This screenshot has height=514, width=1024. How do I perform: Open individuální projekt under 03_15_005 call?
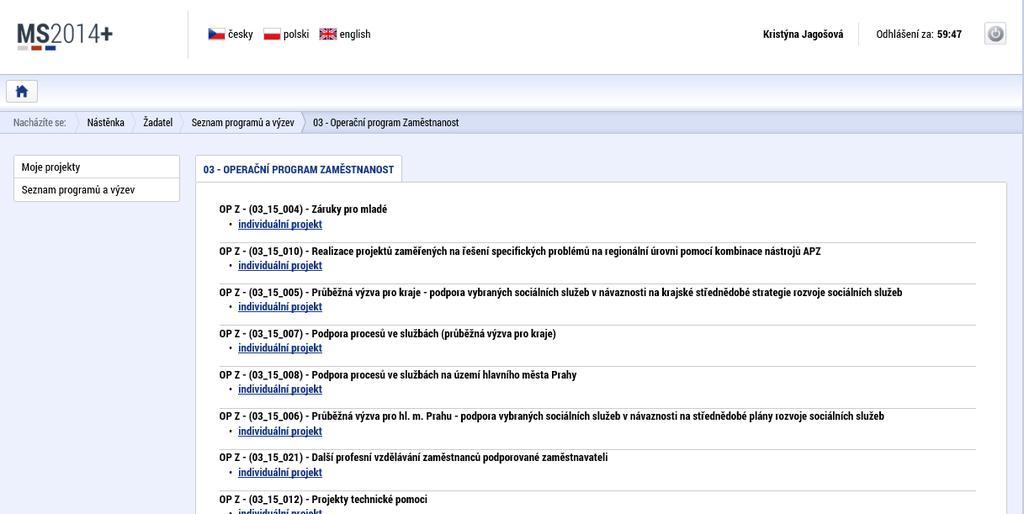click(x=280, y=306)
